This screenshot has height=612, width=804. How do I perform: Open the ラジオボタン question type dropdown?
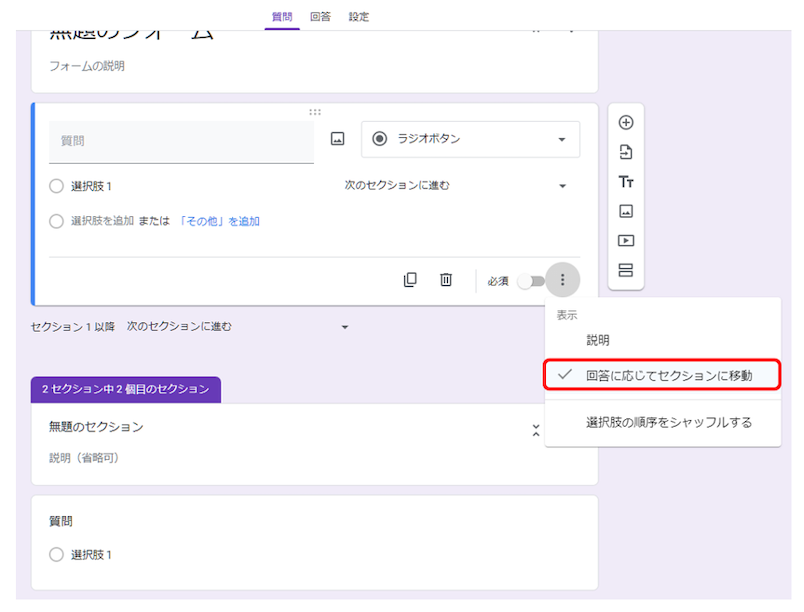470,139
